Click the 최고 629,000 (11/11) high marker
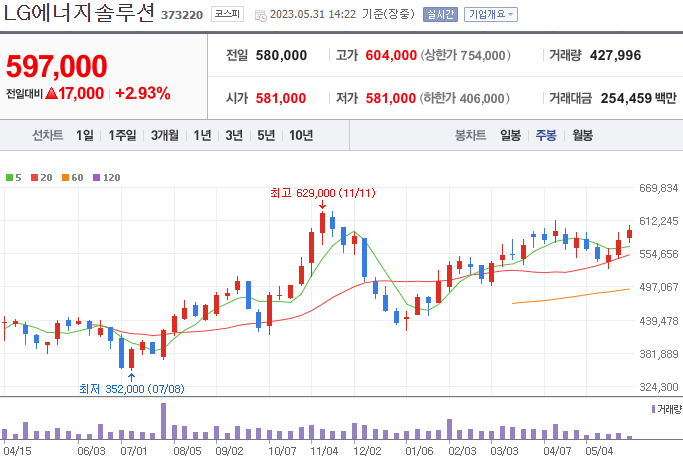Screen dimensions: 683x458 point(323,193)
